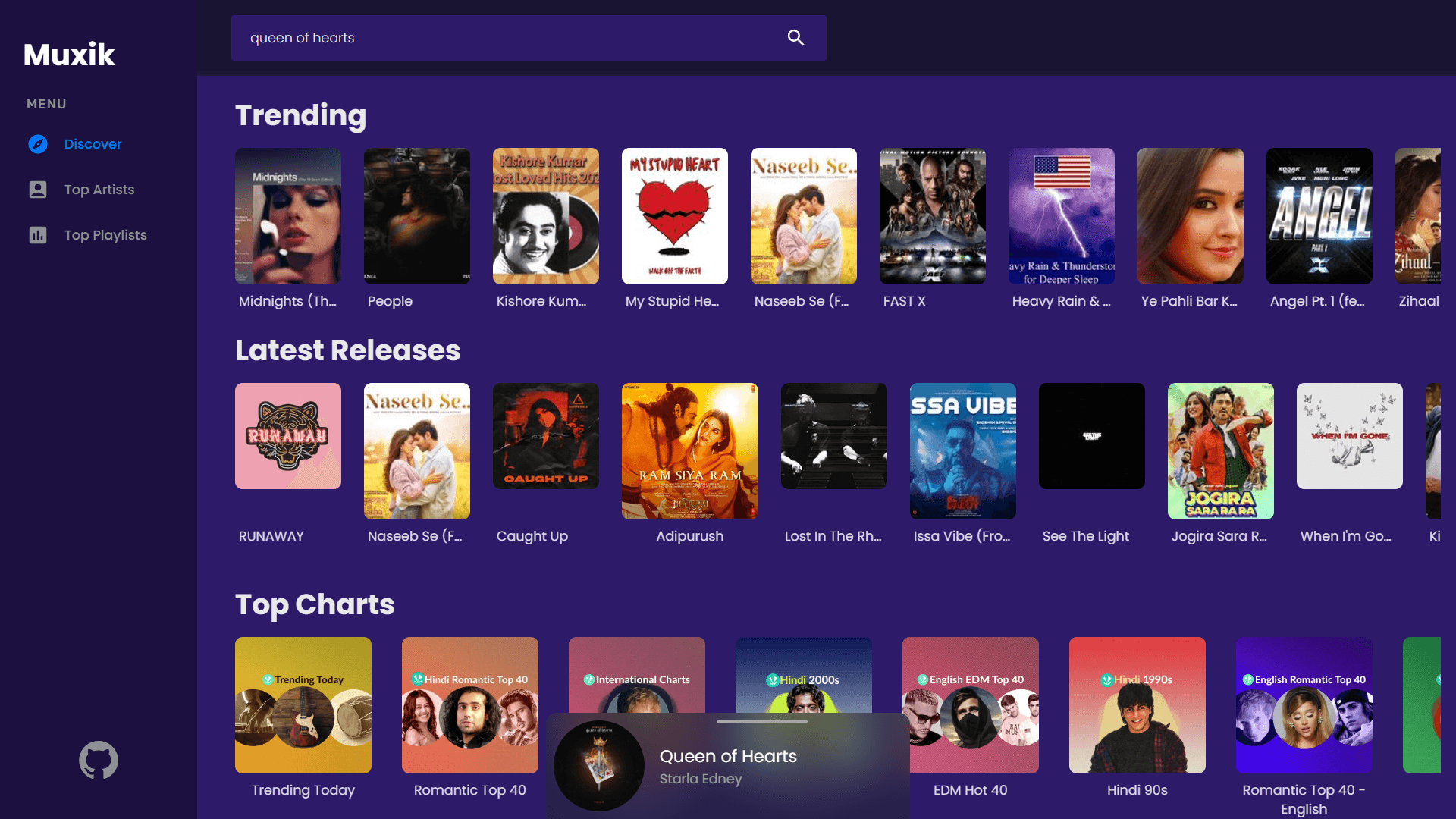Open the Midnights album cover

[288, 216]
